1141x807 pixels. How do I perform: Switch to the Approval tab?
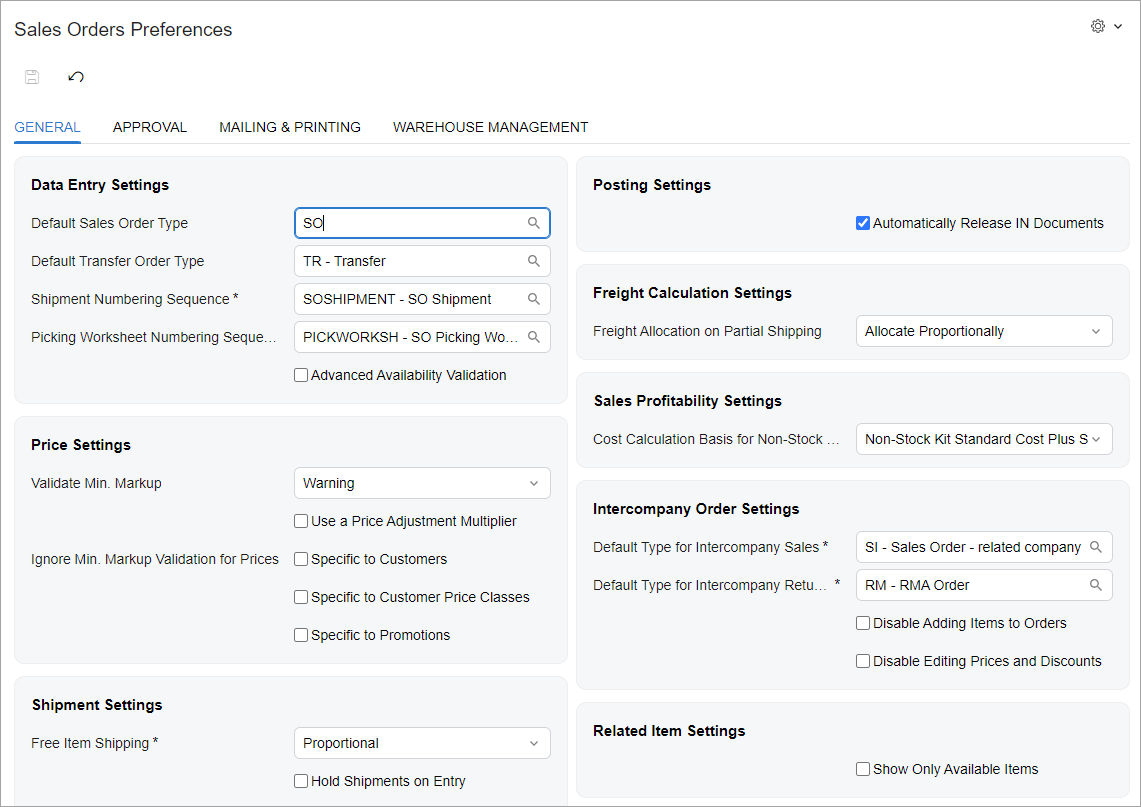point(150,127)
